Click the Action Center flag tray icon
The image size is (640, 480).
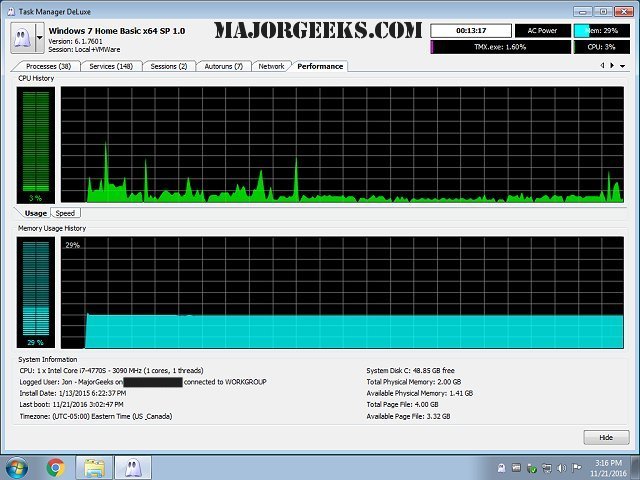point(576,468)
